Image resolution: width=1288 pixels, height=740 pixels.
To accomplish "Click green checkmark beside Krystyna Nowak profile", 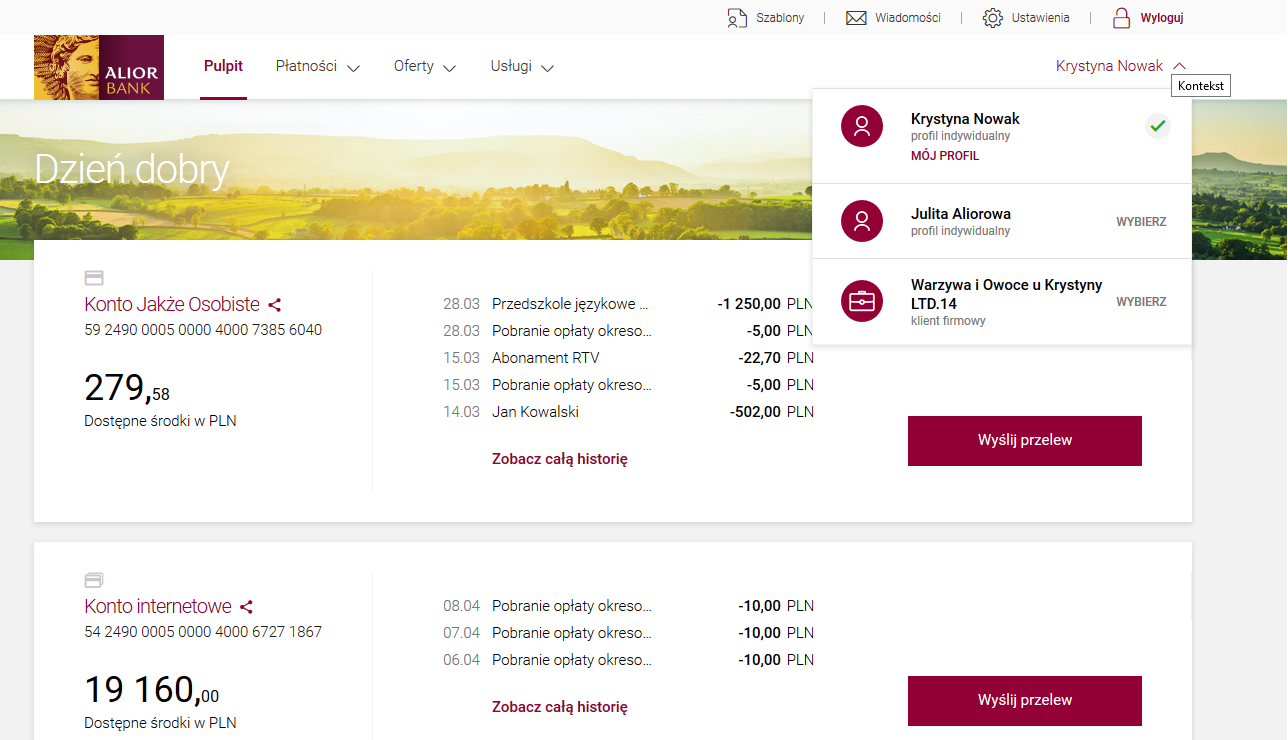I will coord(1158,126).
